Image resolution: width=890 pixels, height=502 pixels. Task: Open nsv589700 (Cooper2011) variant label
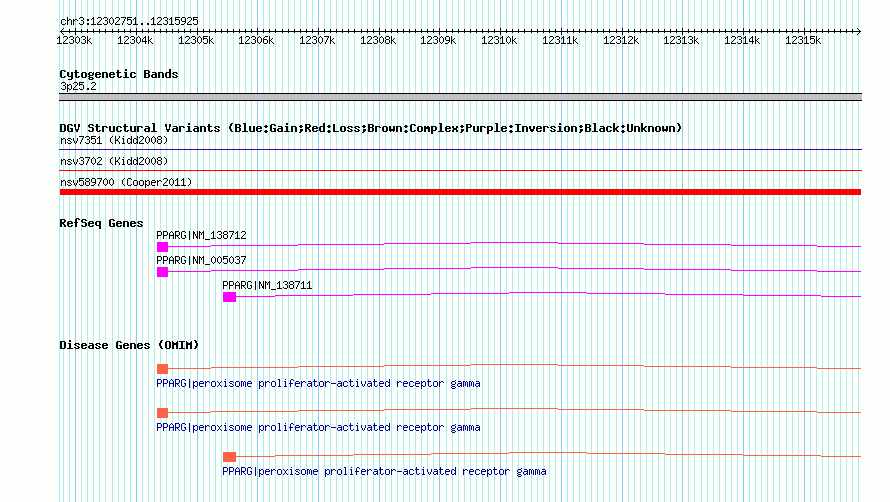(126, 182)
